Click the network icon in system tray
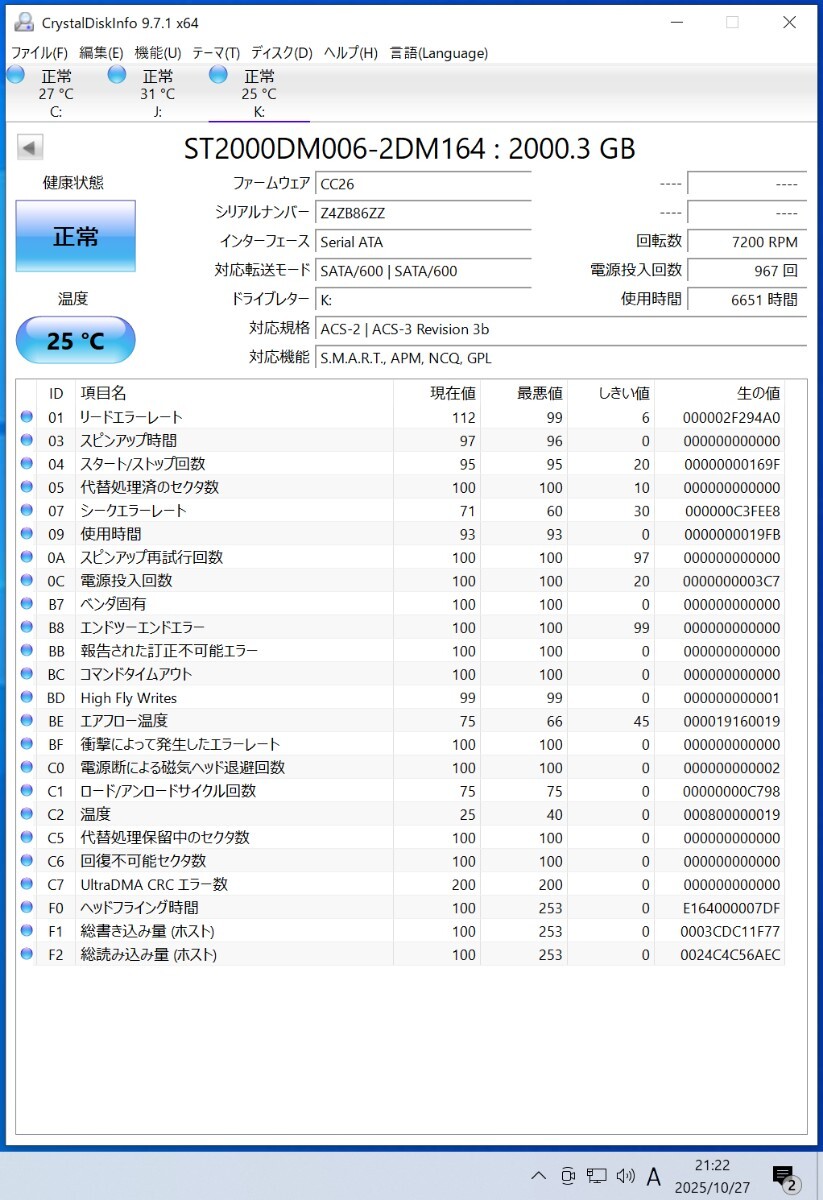823x1200 pixels. [597, 1176]
